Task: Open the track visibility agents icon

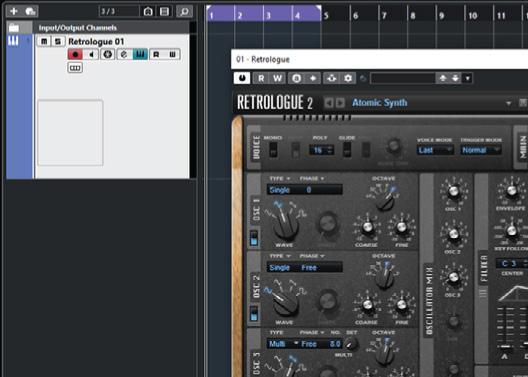Action: tap(148, 11)
